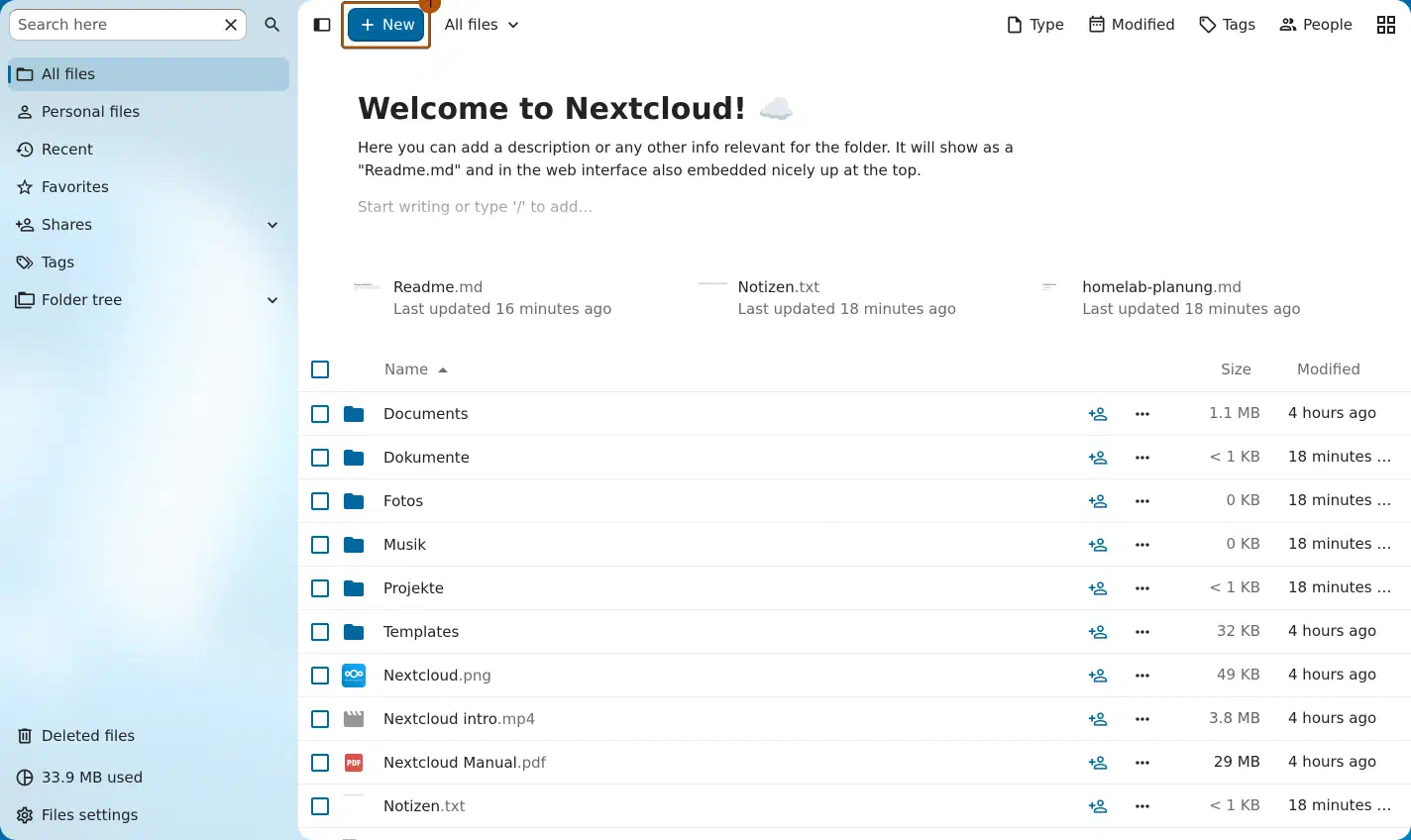Click the search magnifier icon
The width and height of the screenshot is (1411, 840).
tap(272, 25)
